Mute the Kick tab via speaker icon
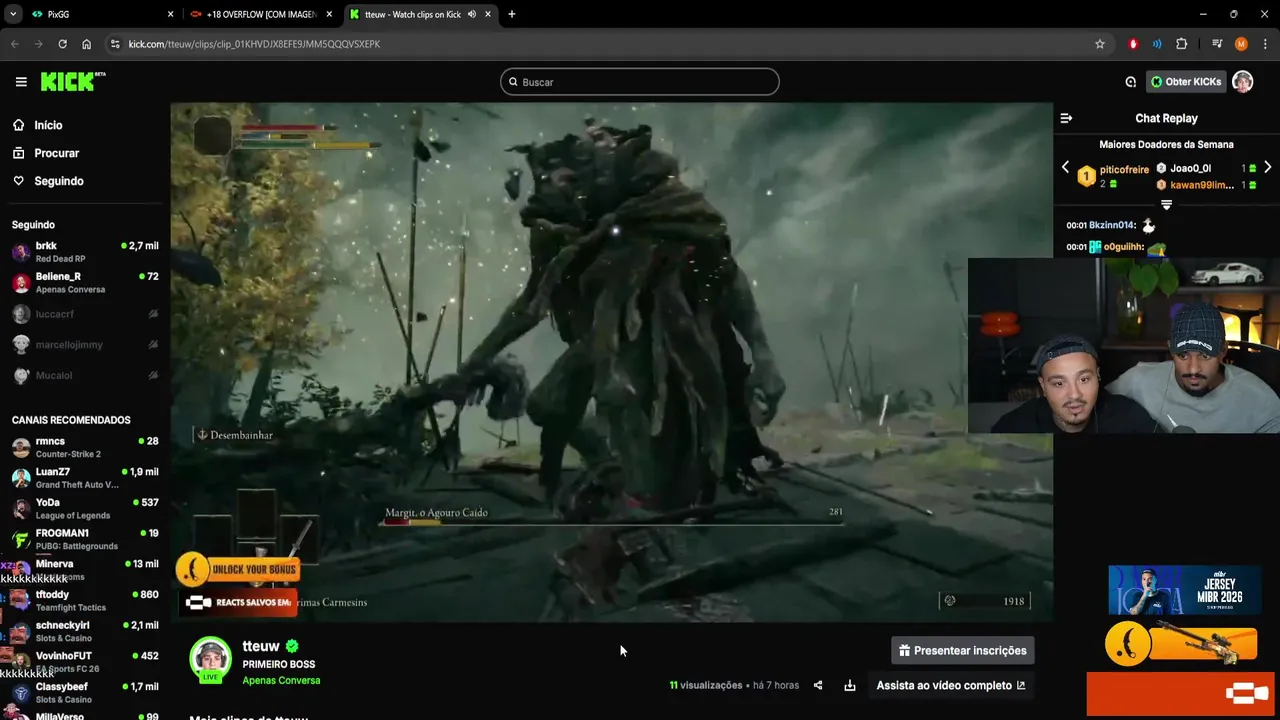 point(471,14)
